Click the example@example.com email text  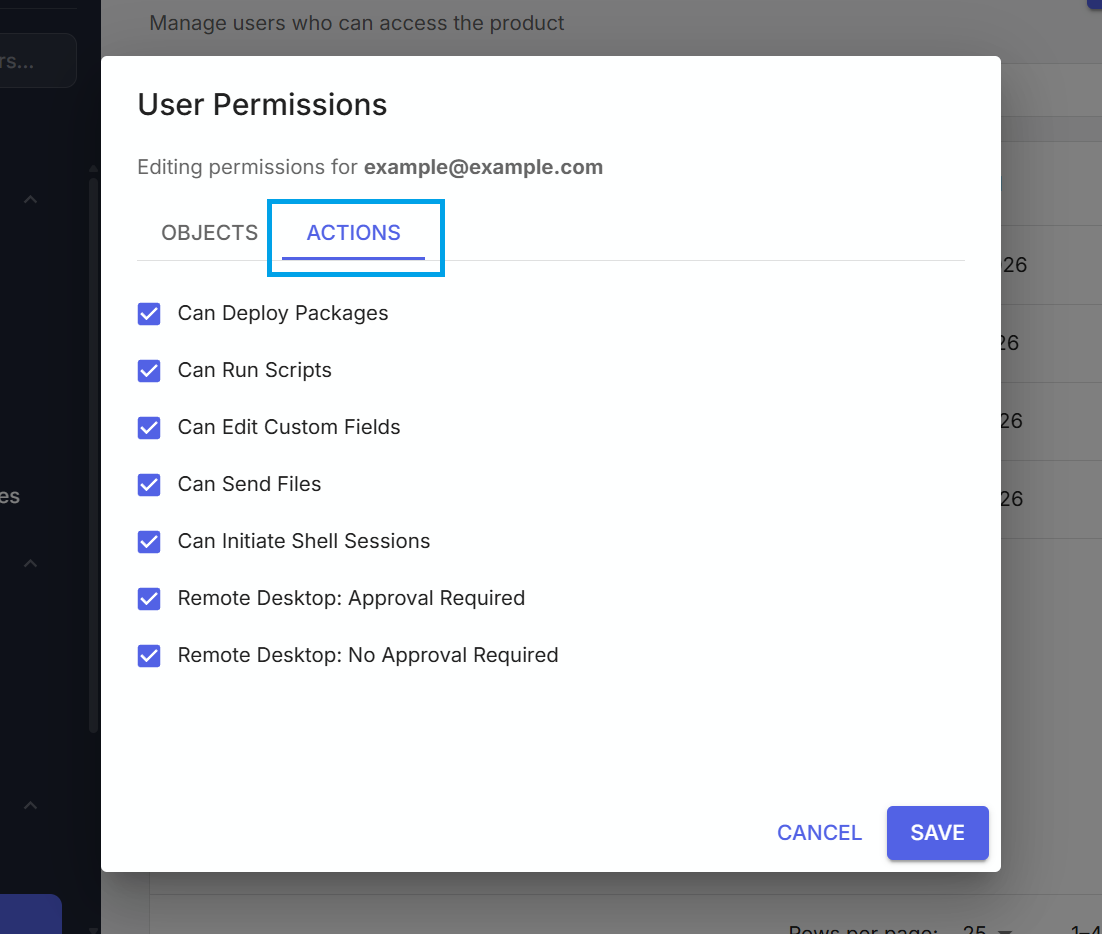[x=483, y=167]
